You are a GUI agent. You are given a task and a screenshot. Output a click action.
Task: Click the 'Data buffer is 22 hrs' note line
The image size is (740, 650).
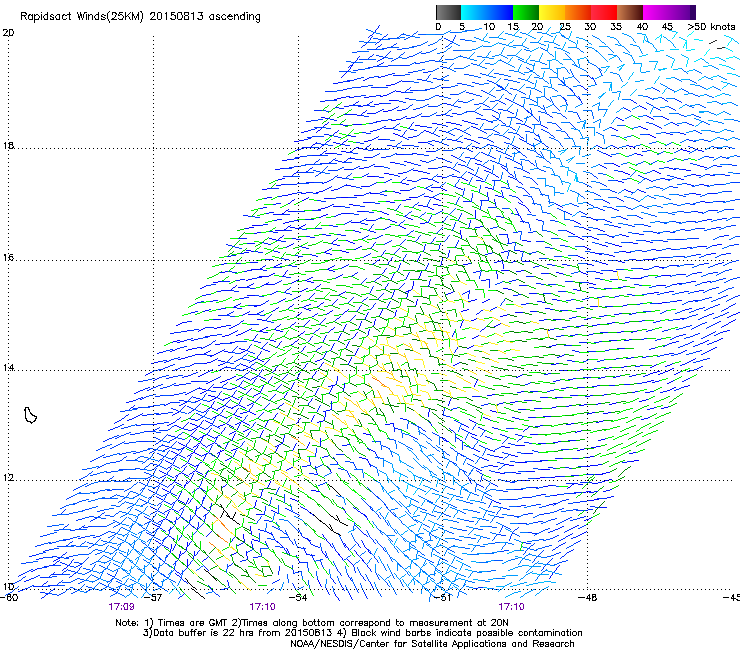coord(362,633)
